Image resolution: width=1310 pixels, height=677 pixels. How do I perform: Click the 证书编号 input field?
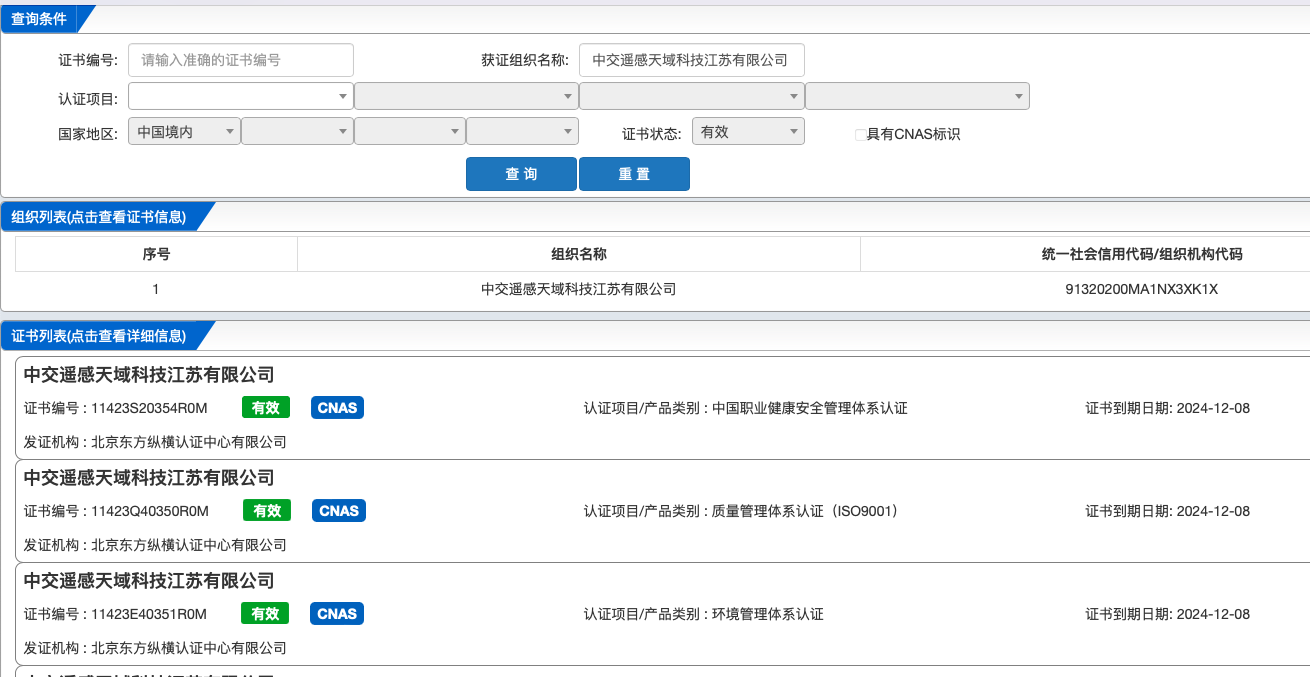point(241,60)
